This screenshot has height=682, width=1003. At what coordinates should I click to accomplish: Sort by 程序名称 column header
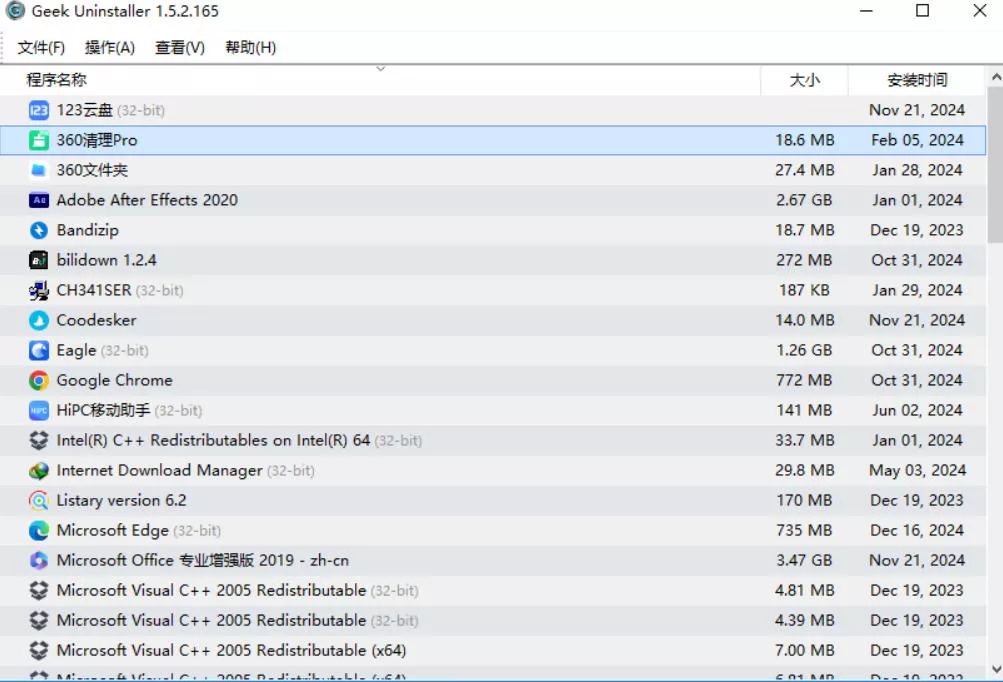tap(380, 80)
